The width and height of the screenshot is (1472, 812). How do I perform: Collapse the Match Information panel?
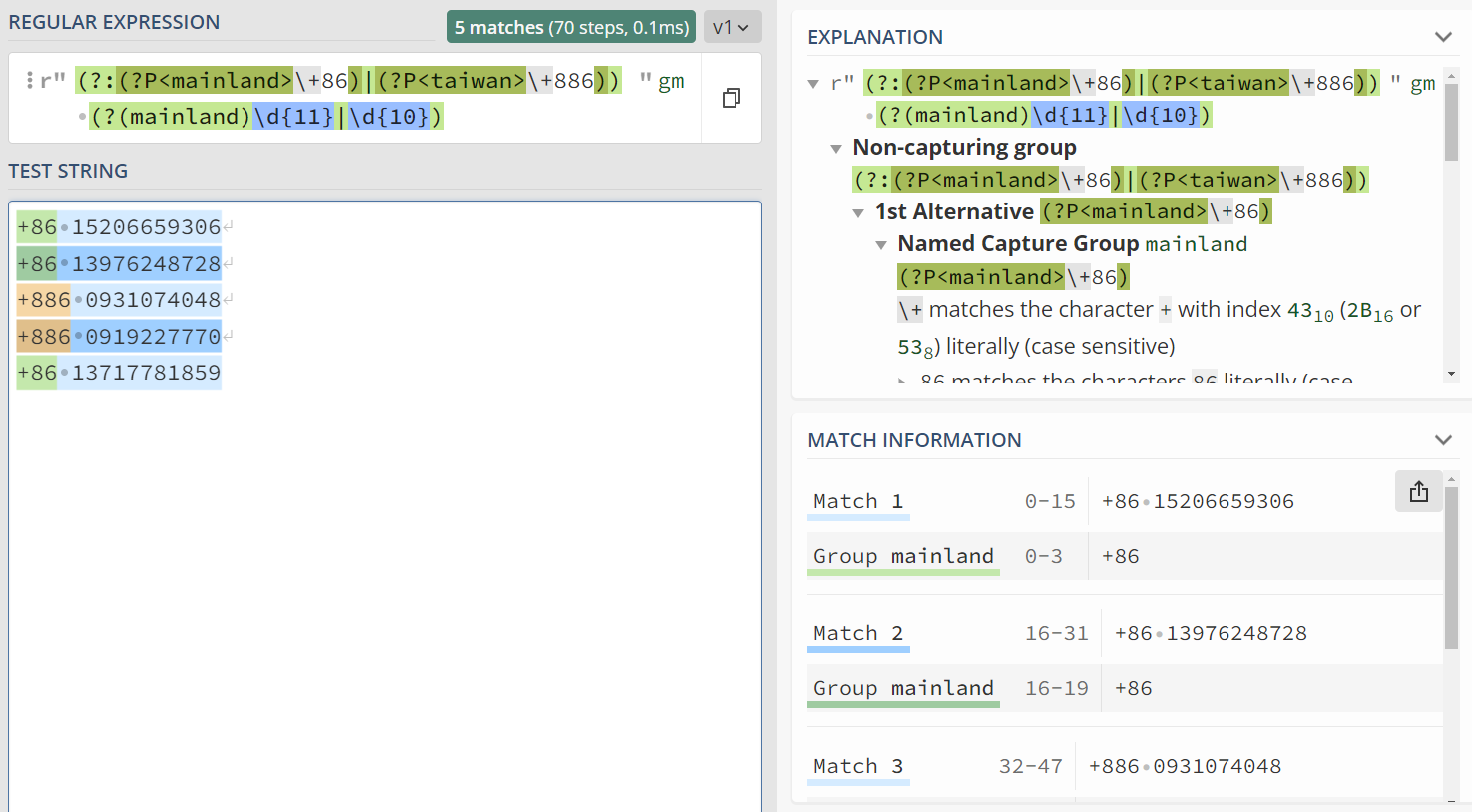click(1442, 440)
